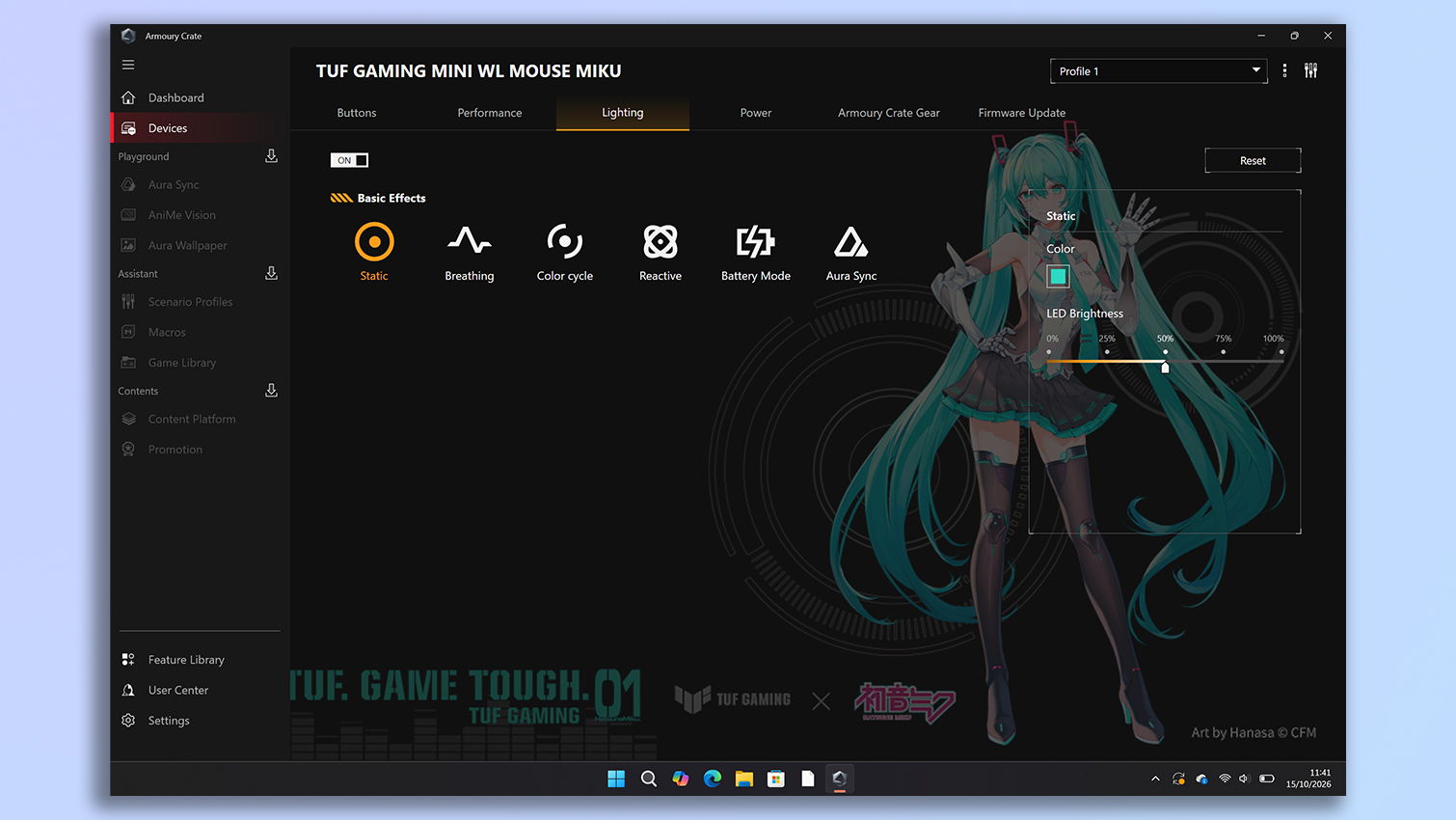Choose the Color cycle effect
The width and height of the screenshot is (1456, 820).
click(x=565, y=253)
